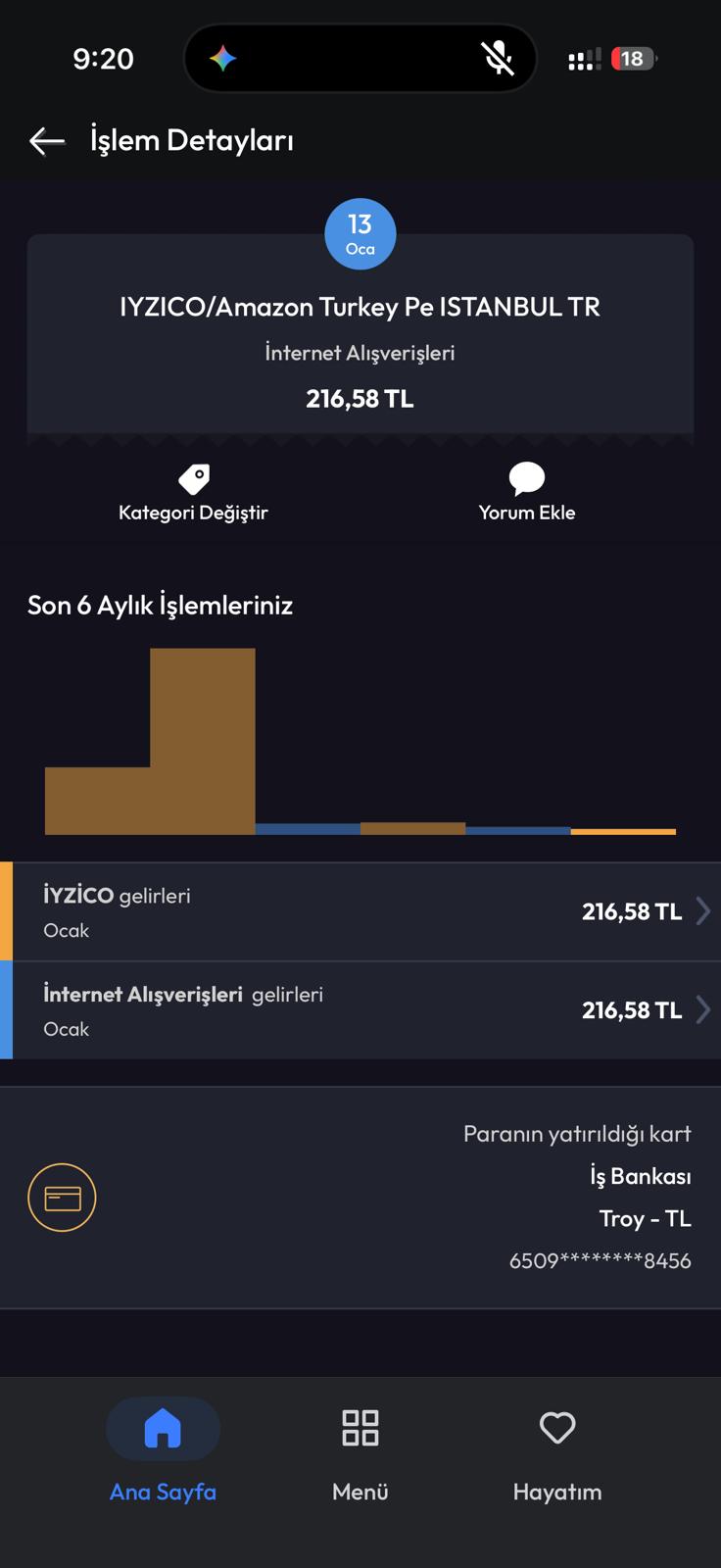This screenshot has height=1568, width=721.
Task: Tap the 13 Oca date badge
Action: click(x=360, y=234)
